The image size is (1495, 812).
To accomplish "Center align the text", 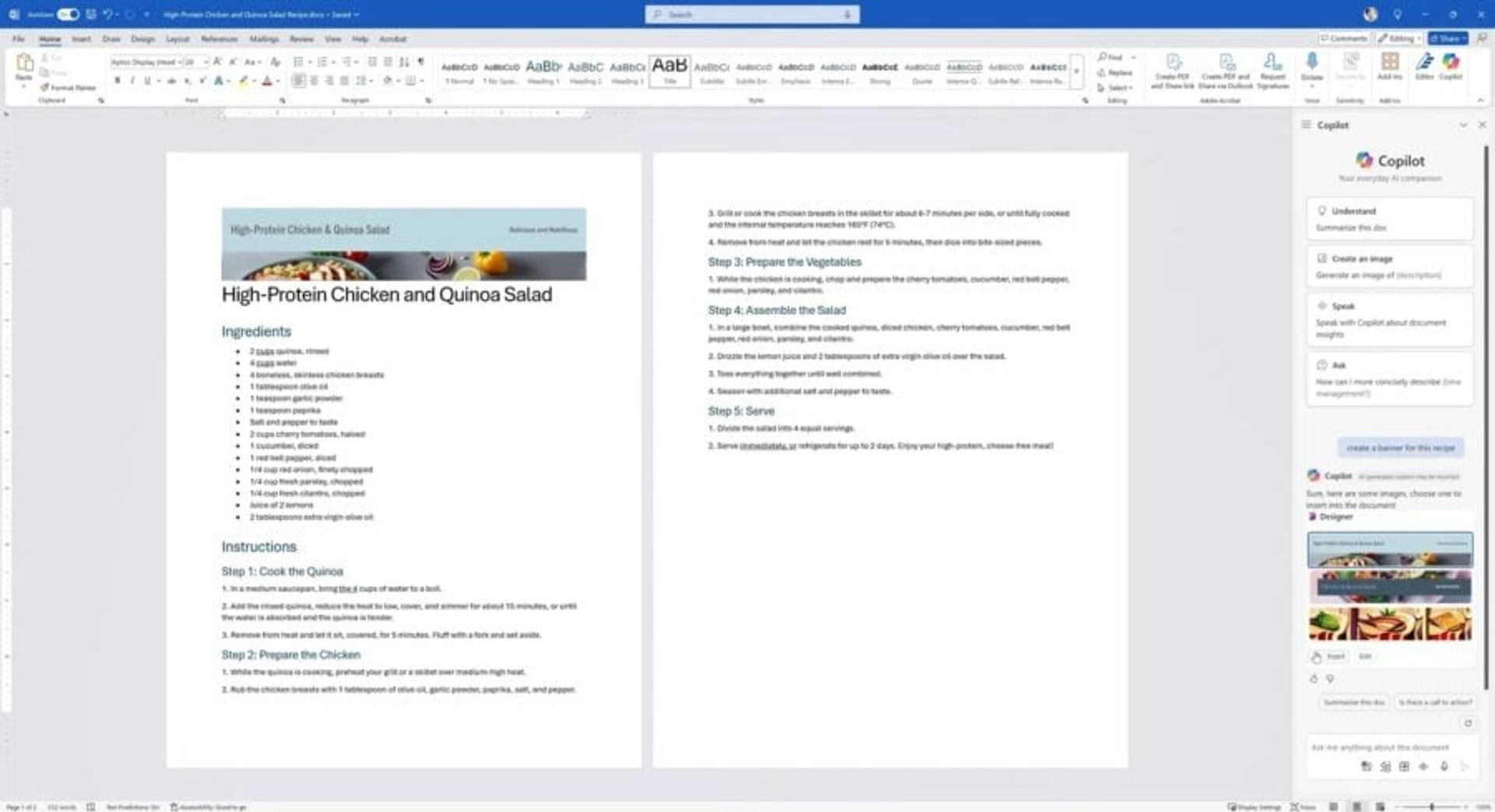I will tap(315, 80).
